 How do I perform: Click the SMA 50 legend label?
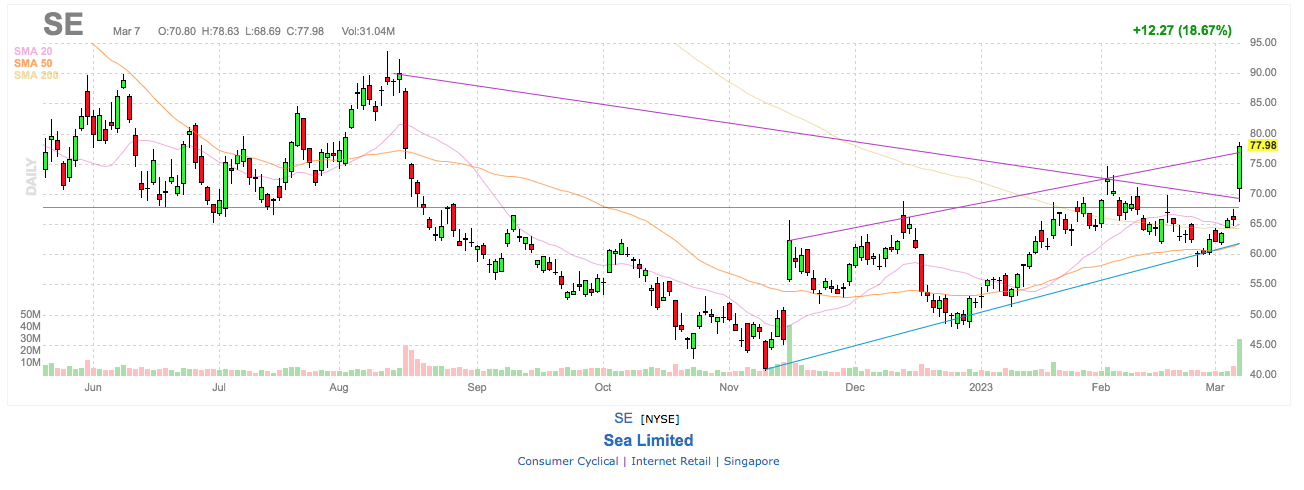(x=33, y=63)
